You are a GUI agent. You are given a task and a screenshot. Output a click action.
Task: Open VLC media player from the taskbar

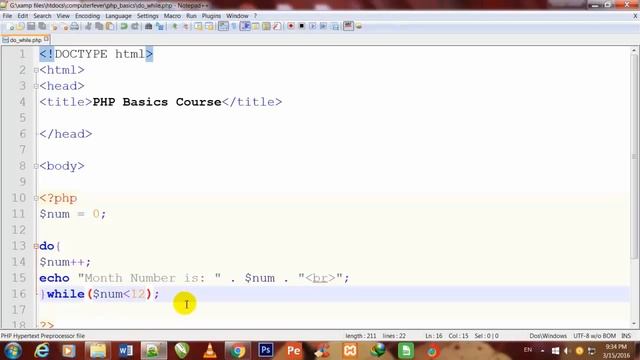click(x=210, y=351)
